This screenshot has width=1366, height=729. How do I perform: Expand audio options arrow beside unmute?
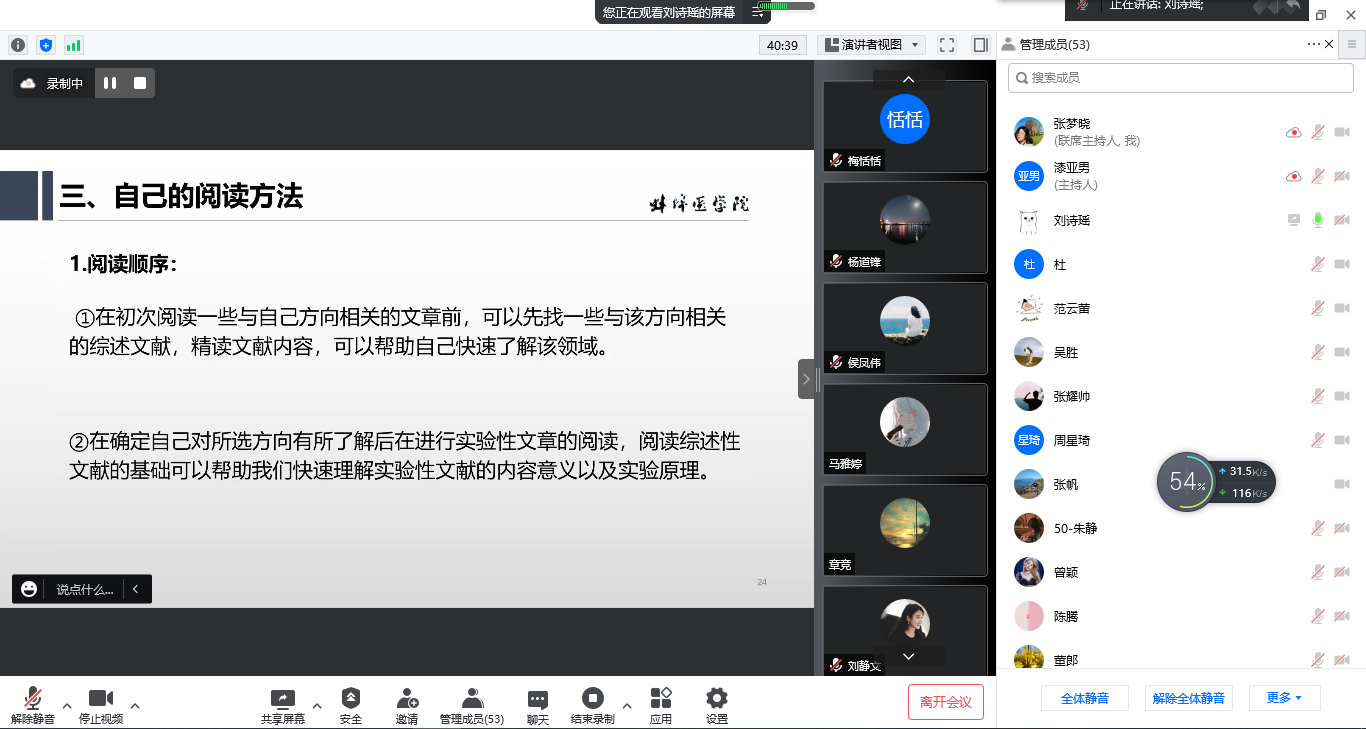(67, 706)
